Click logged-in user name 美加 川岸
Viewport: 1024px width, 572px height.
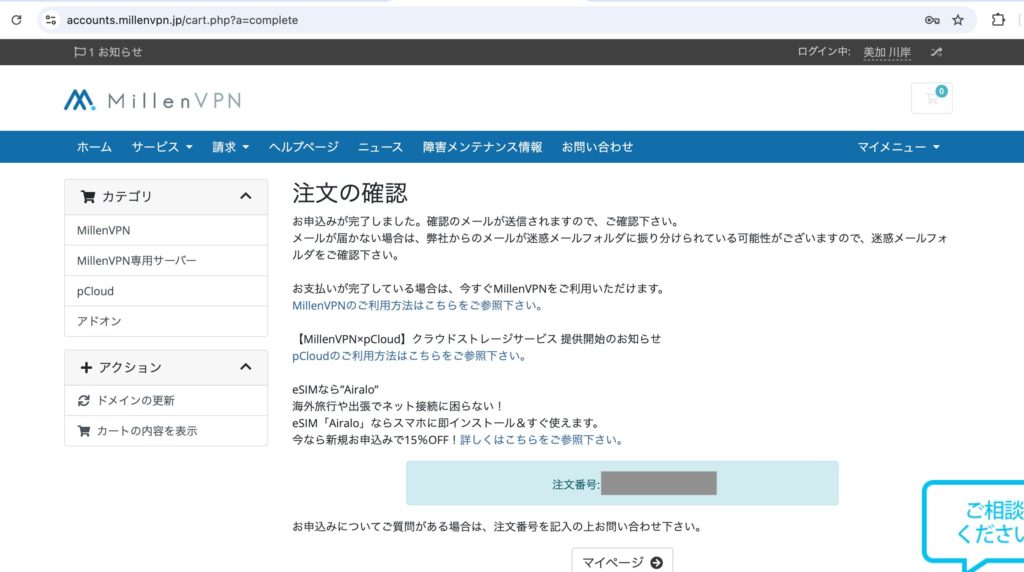pyautogui.click(x=887, y=52)
